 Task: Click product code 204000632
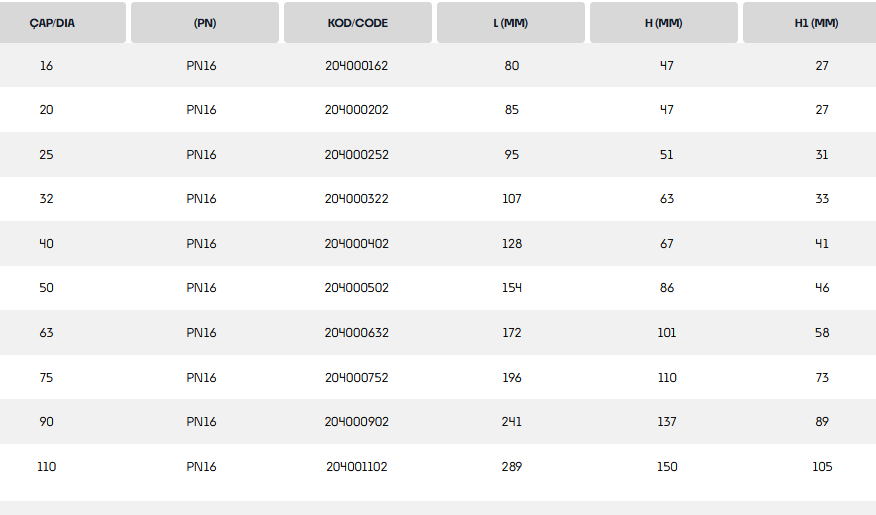point(357,333)
